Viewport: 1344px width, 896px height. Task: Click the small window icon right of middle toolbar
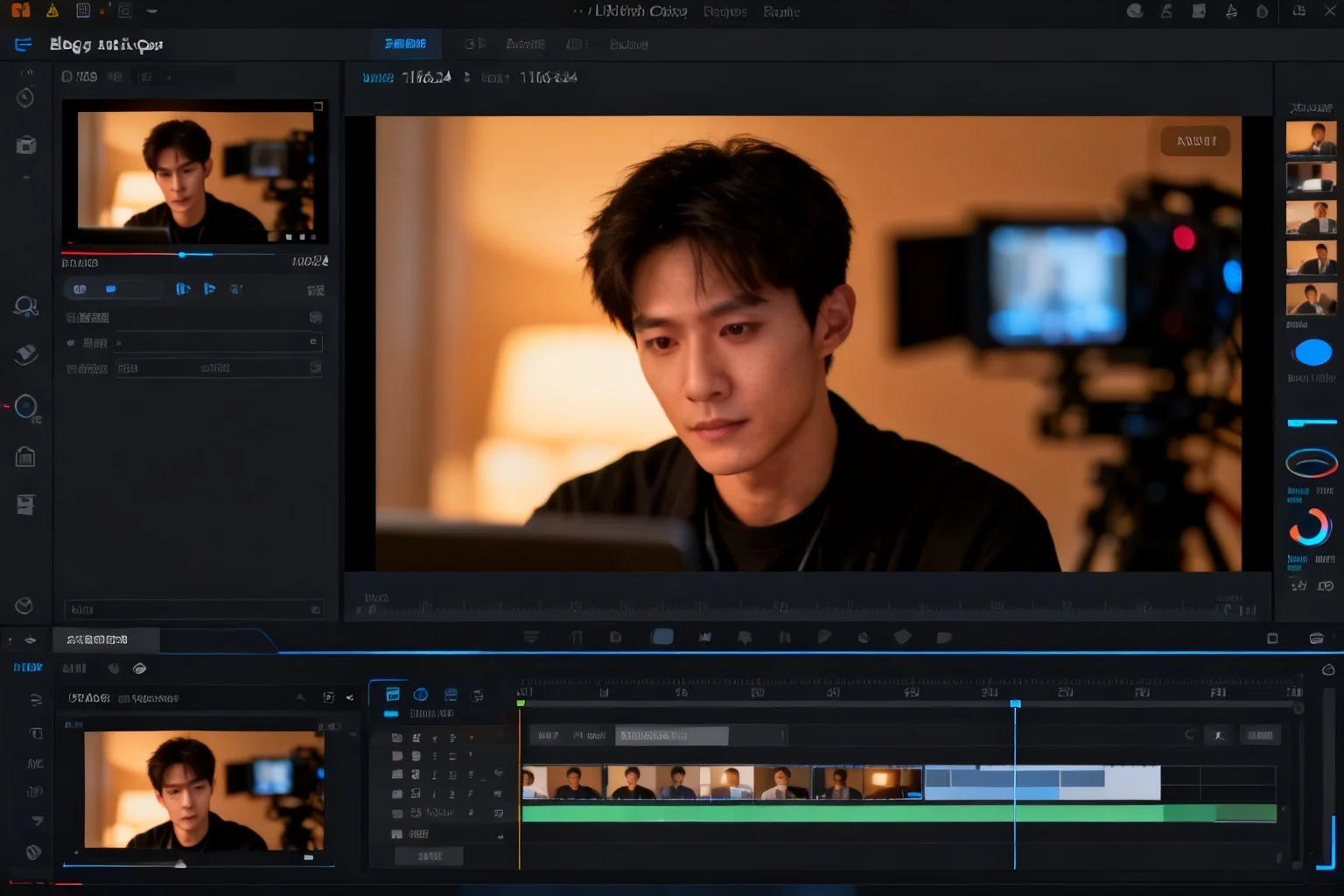1272,639
